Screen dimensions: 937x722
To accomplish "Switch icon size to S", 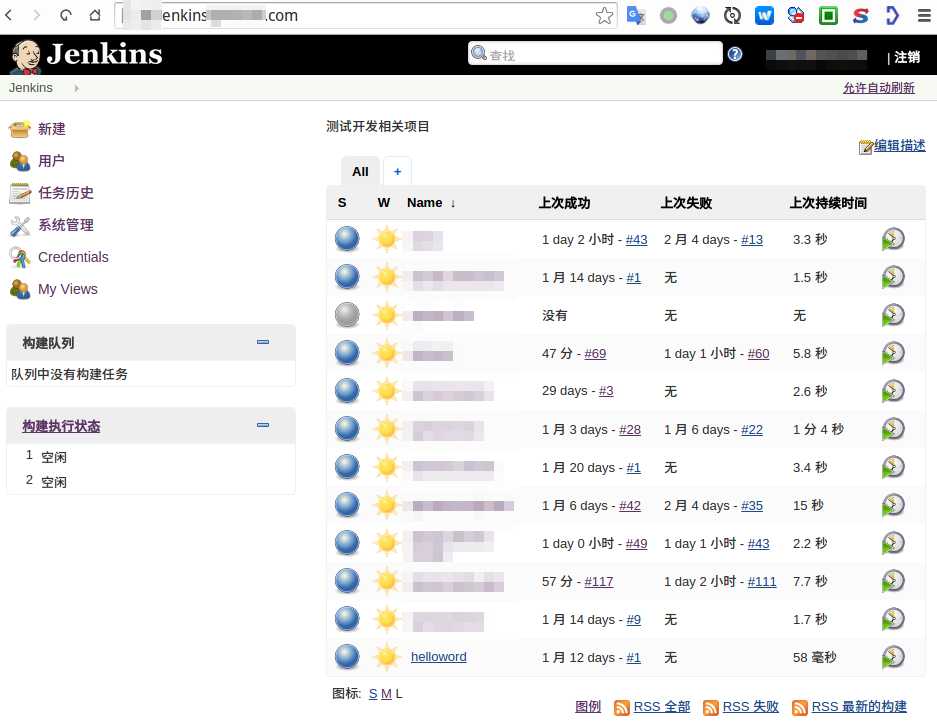I will 373,694.
